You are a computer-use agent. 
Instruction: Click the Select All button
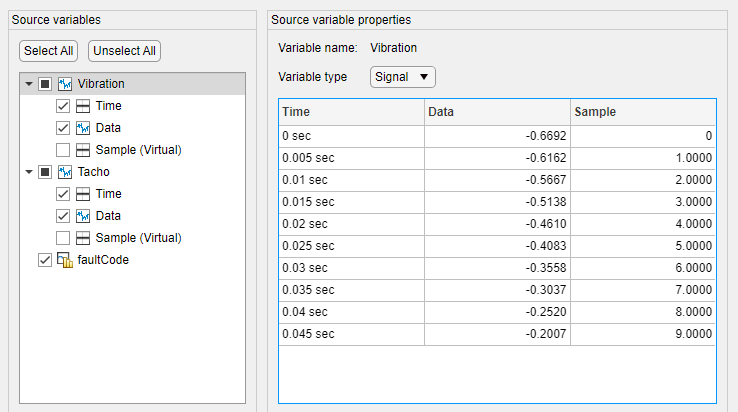coord(48,51)
